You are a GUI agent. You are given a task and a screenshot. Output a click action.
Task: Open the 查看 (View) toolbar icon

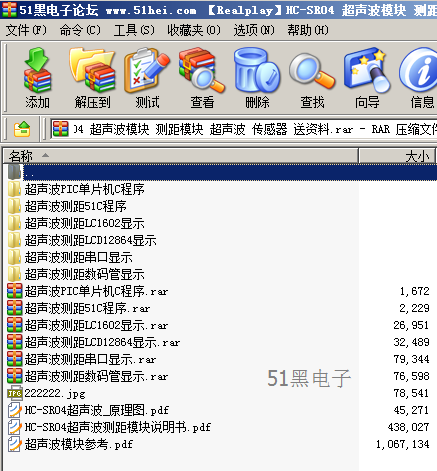pos(202,78)
